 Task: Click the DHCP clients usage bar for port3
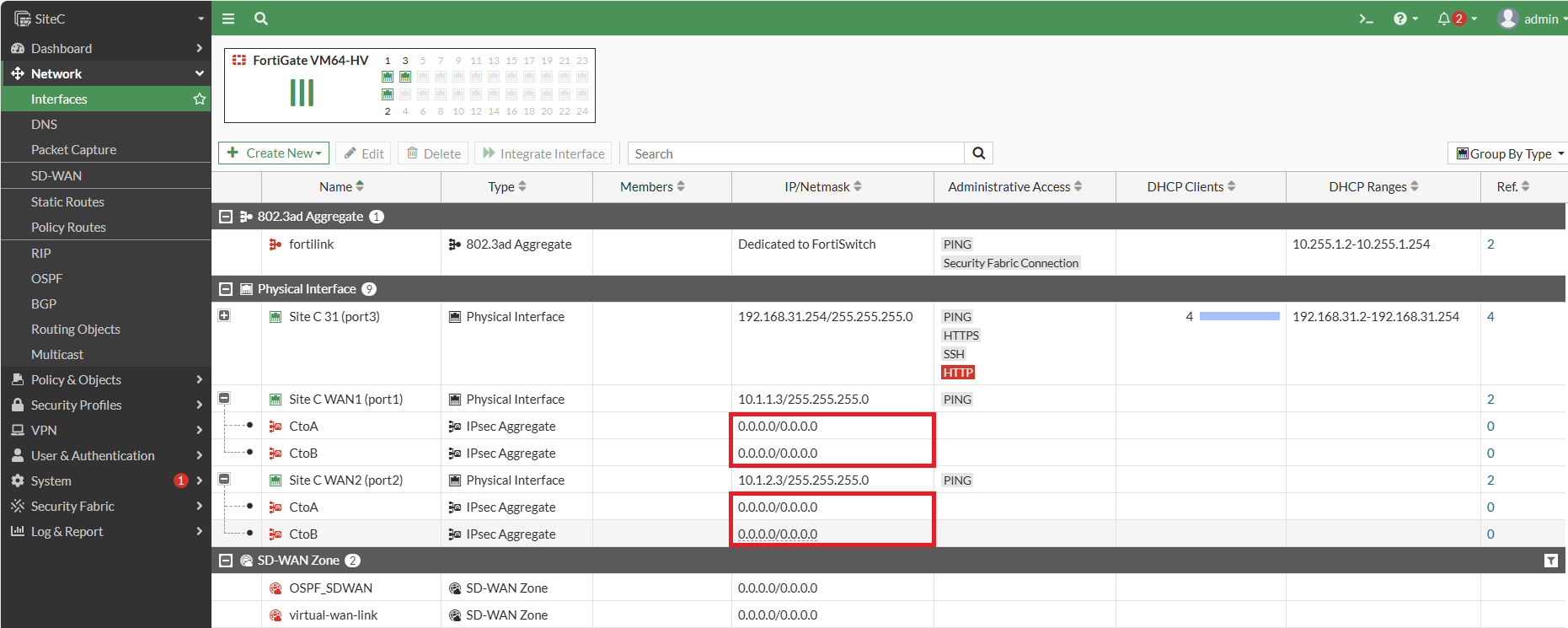coord(1239,317)
